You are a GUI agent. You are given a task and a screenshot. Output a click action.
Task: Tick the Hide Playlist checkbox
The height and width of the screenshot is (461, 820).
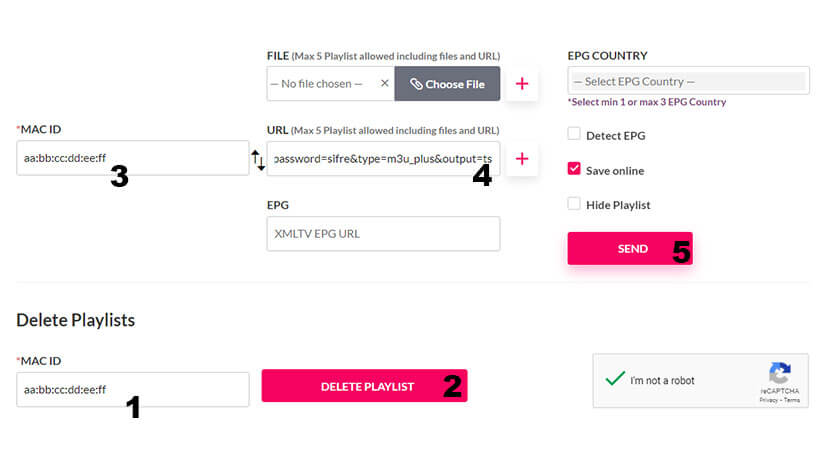574,204
